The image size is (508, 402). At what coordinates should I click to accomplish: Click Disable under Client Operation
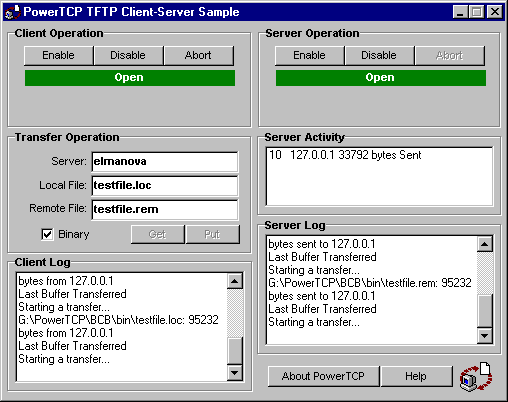pyautogui.click(x=128, y=55)
